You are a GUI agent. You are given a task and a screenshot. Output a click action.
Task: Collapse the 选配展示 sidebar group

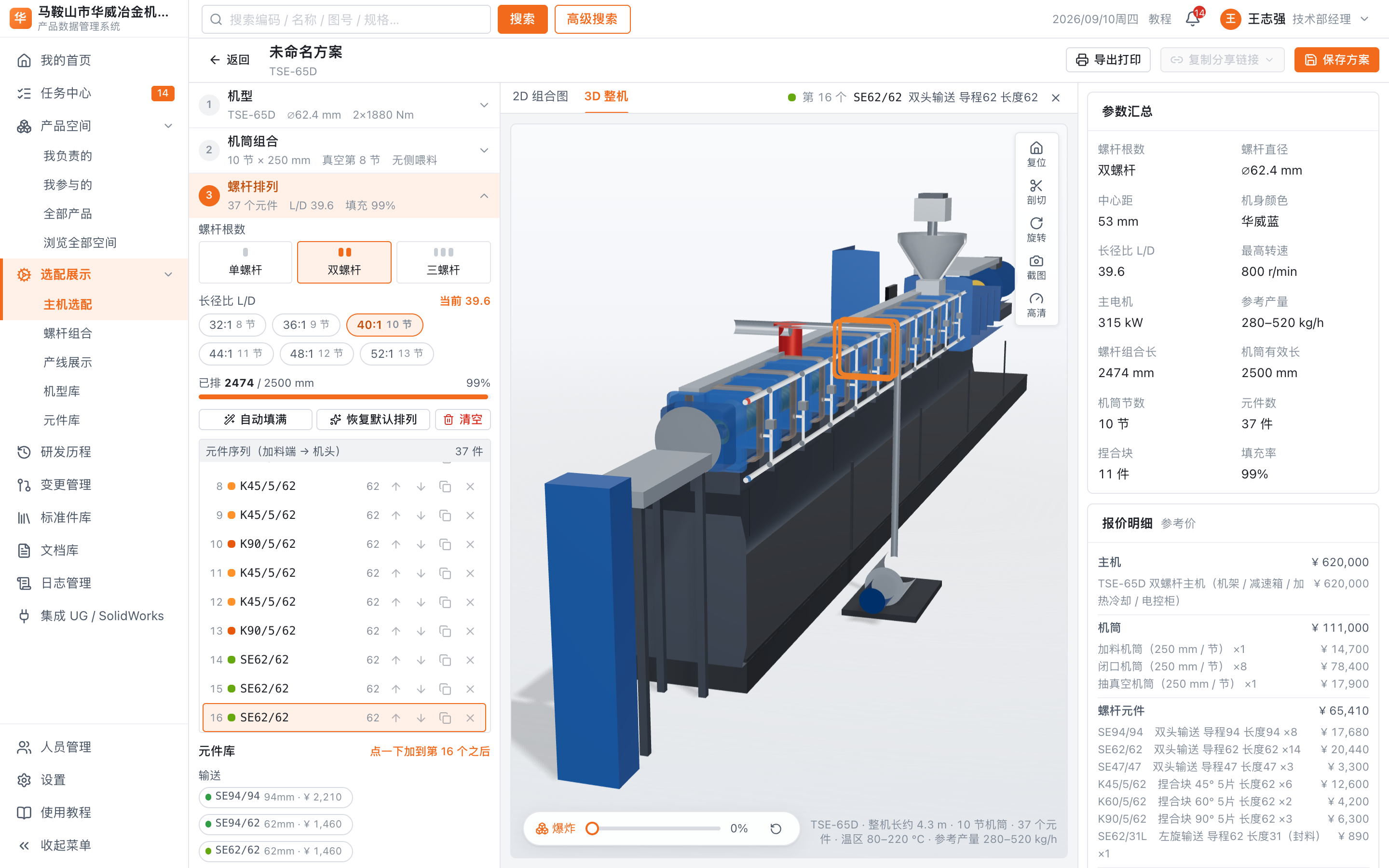coord(168,274)
